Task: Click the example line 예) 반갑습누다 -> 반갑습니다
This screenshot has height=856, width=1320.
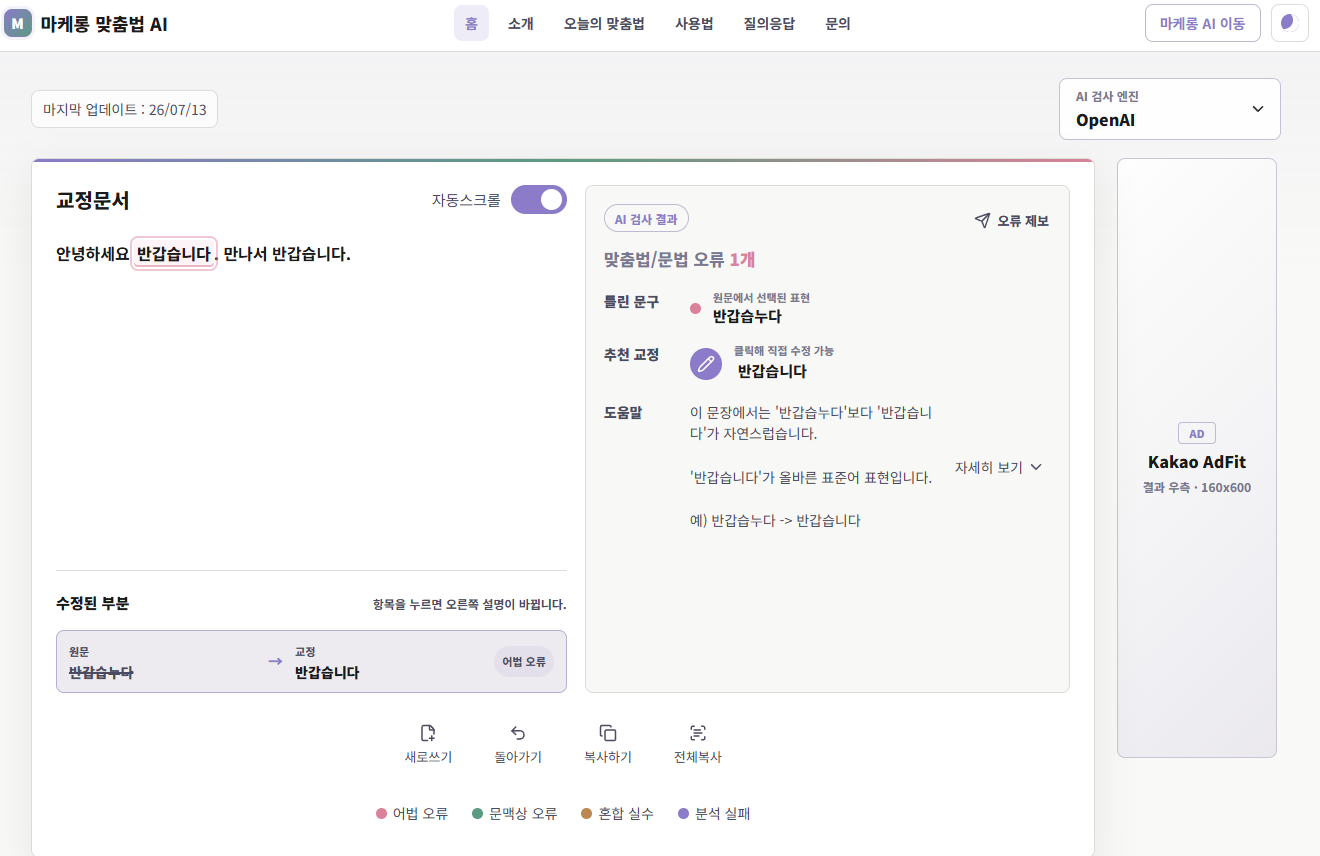Action: [775, 520]
